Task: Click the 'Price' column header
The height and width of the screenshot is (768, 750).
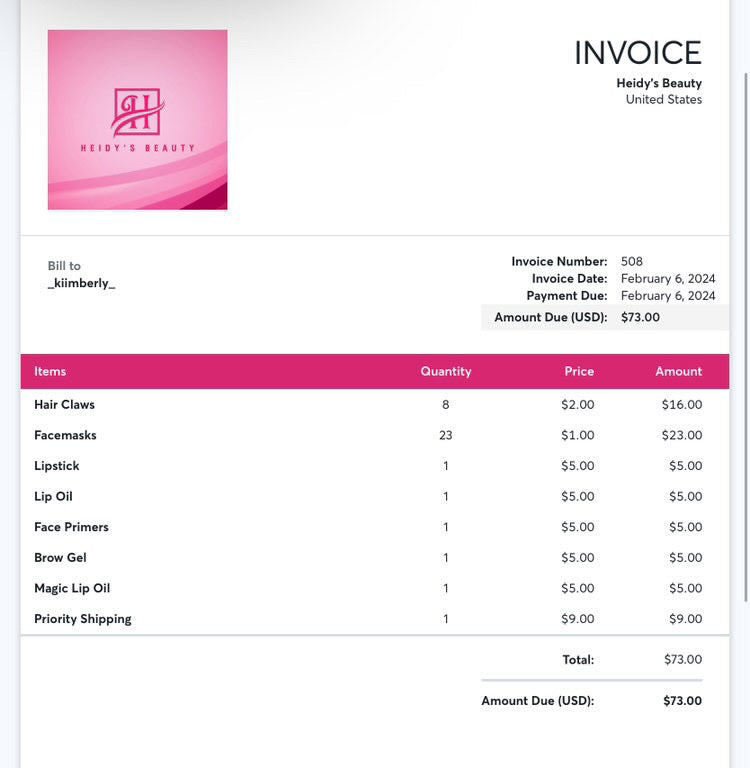Action: click(579, 371)
